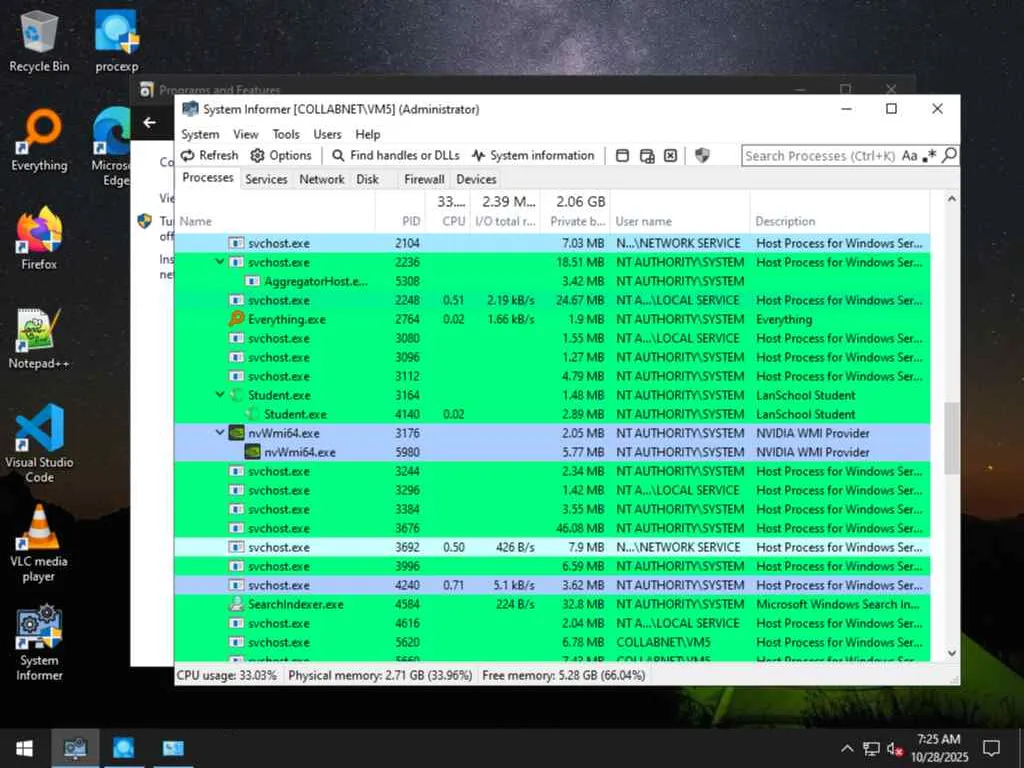Switch to the Network tab
Image resolution: width=1024 pixels, height=768 pixels.
pyautogui.click(x=321, y=179)
